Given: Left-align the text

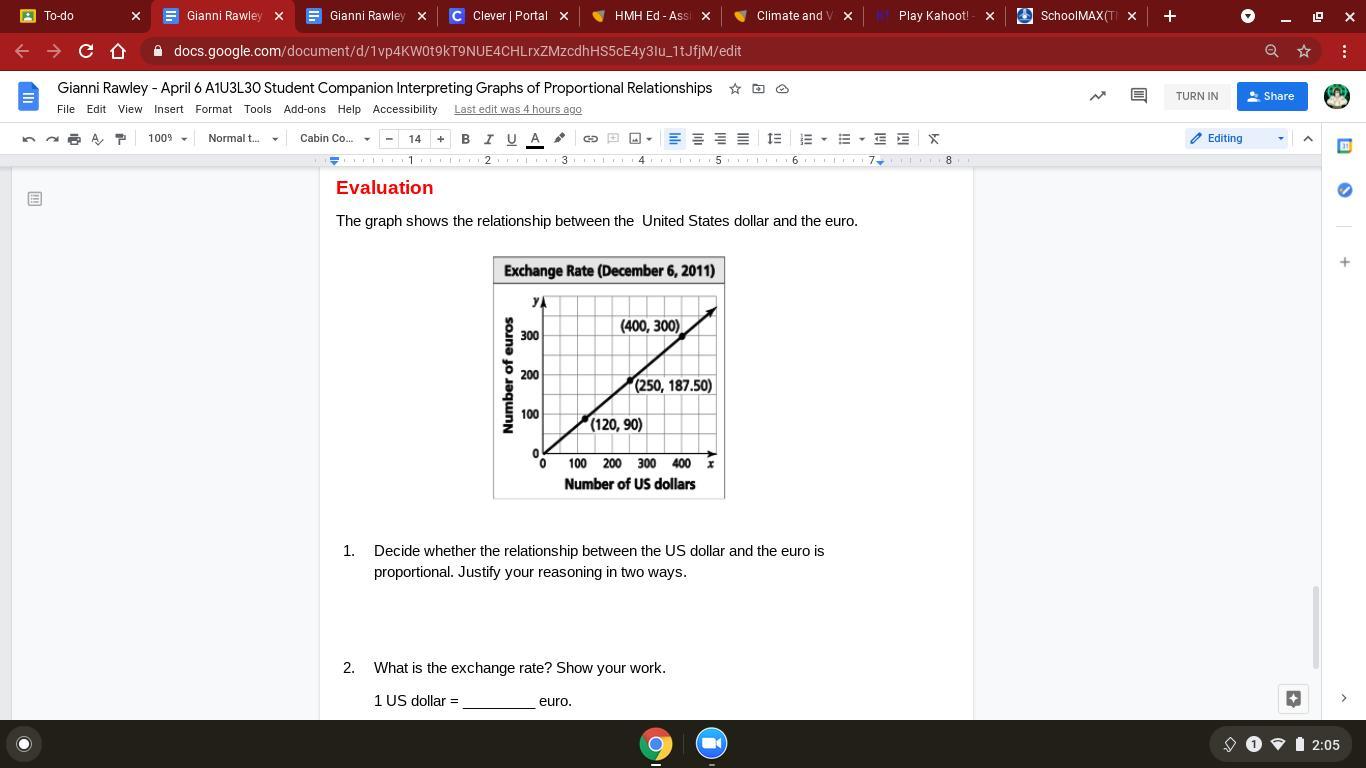Looking at the screenshot, I should (675, 139).
